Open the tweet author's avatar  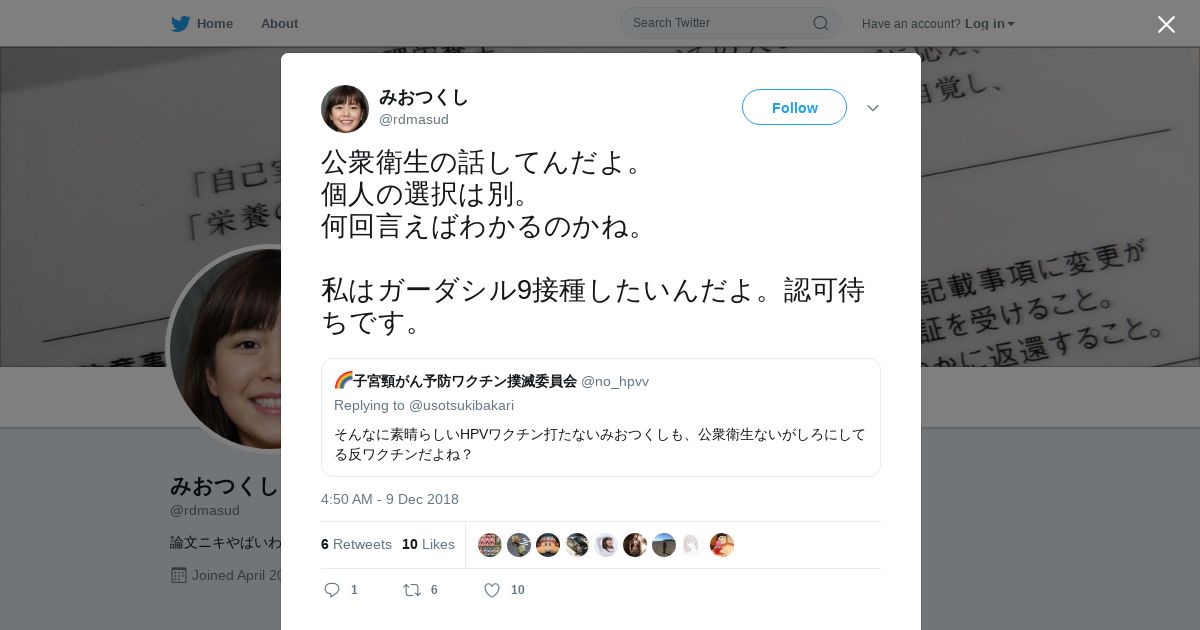click(x=345, y=109)
